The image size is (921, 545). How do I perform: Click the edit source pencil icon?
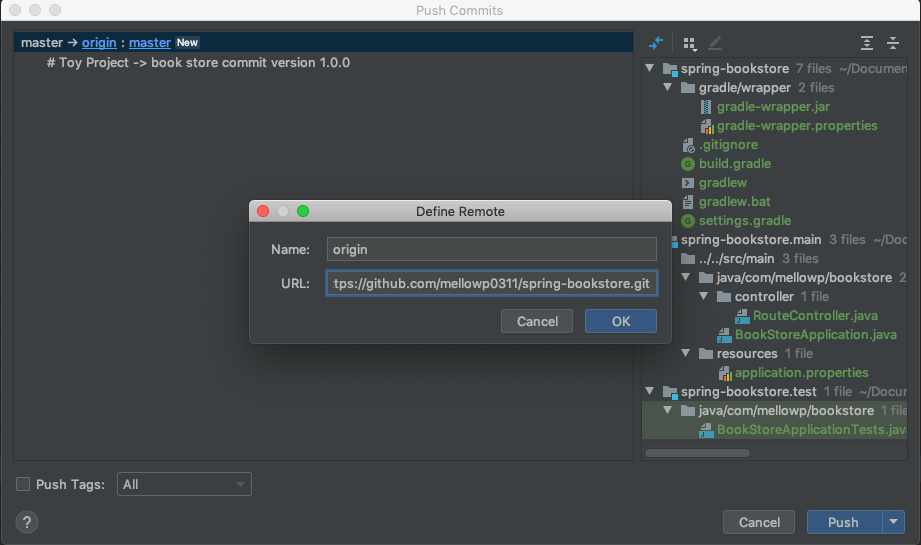[715, 43]
